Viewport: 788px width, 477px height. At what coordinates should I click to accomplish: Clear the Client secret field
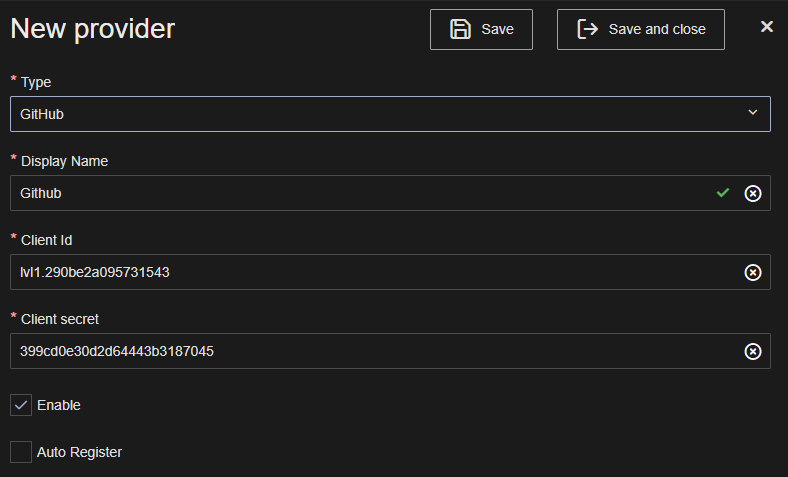tap(753, 351)
